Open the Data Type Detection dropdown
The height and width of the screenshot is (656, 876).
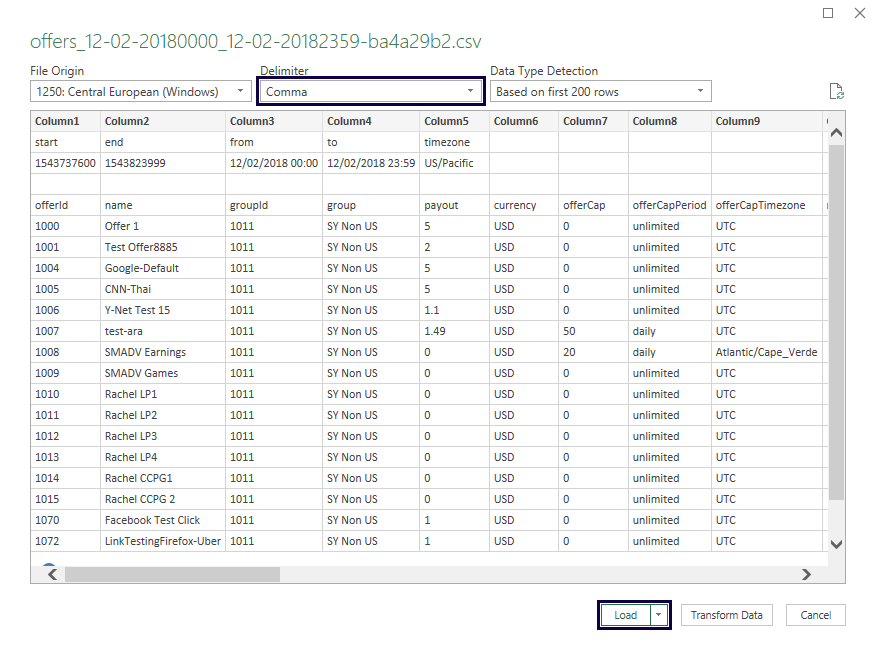(x=701, y=90)
